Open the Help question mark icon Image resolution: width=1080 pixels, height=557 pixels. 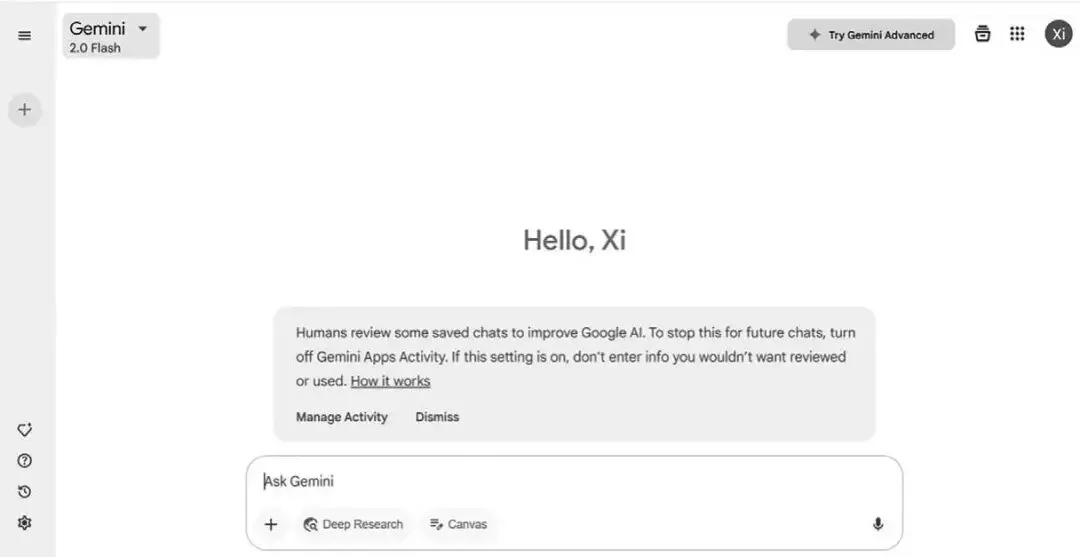pos(25,461)
